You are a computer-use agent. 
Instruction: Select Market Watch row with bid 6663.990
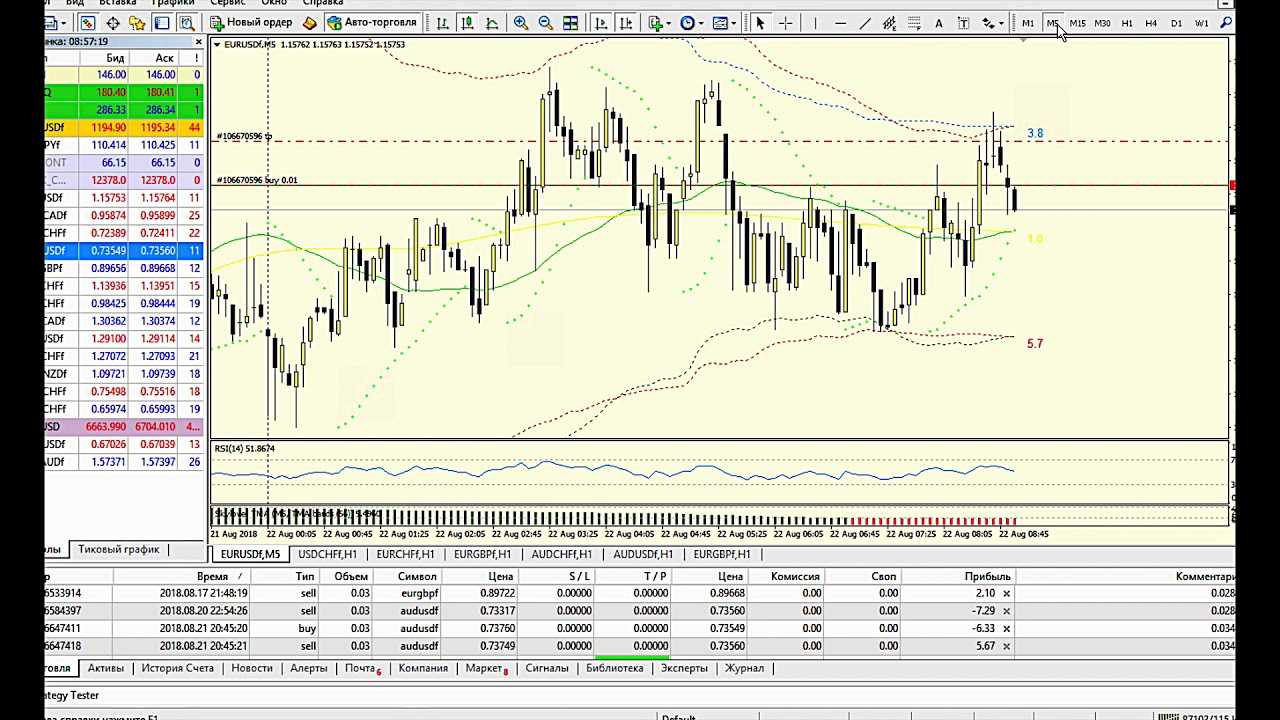point(124,427)
